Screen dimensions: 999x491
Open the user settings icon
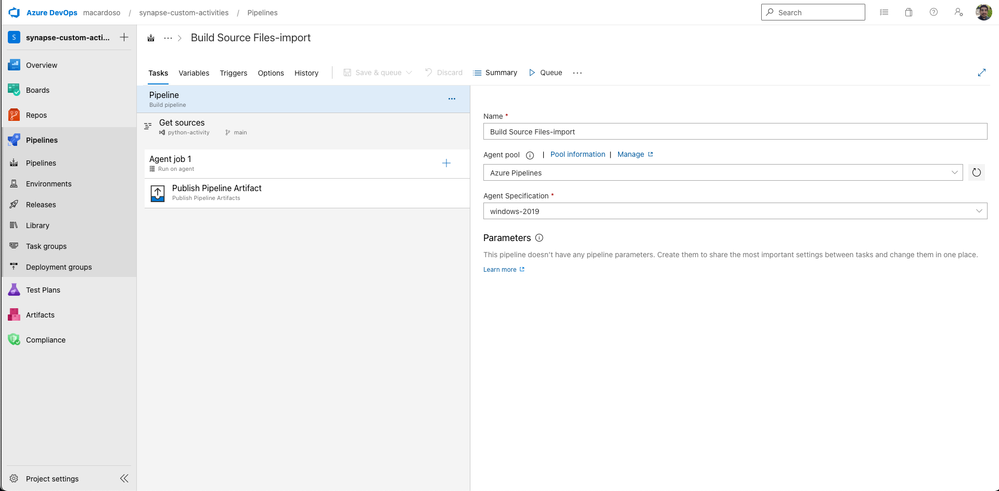click(958, 12)
